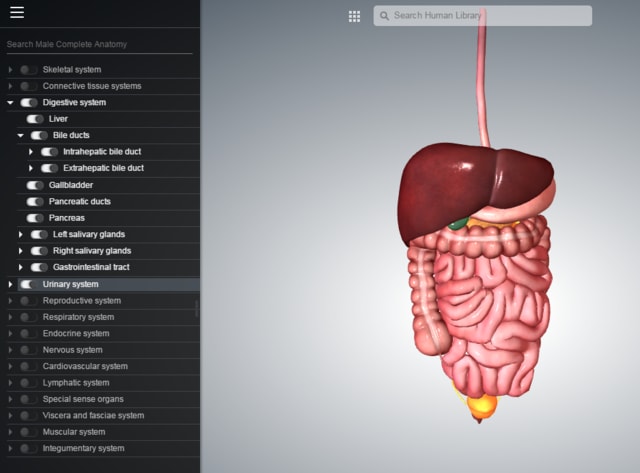
Task: Select Left salivary glands entry
Action: pos(89,234)
